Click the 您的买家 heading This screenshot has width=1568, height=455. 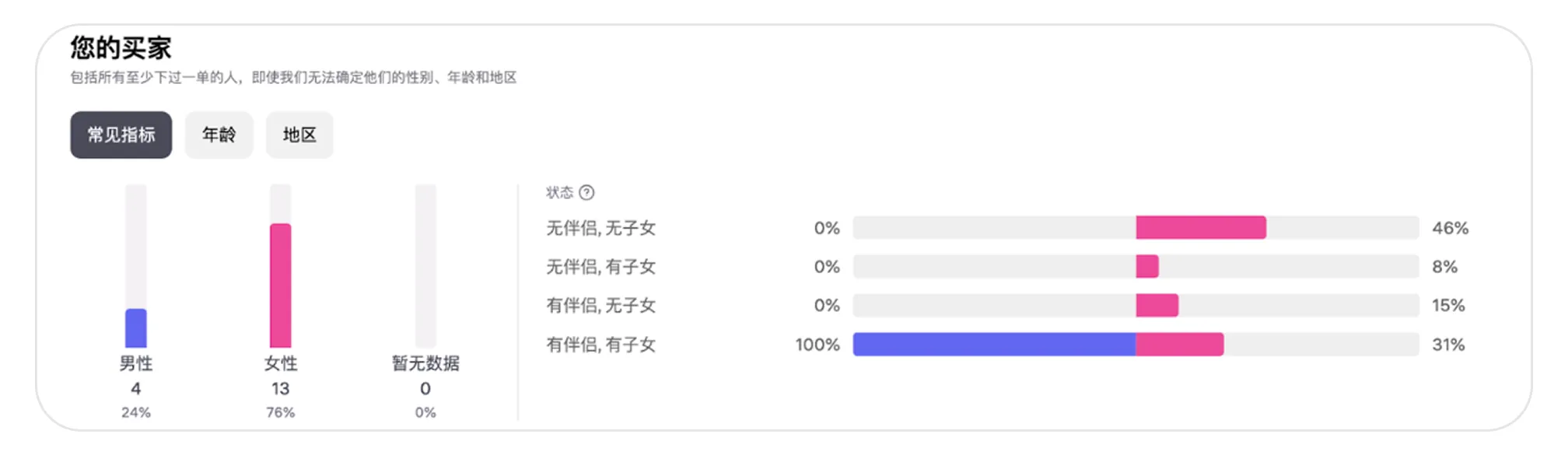(121, 48)
